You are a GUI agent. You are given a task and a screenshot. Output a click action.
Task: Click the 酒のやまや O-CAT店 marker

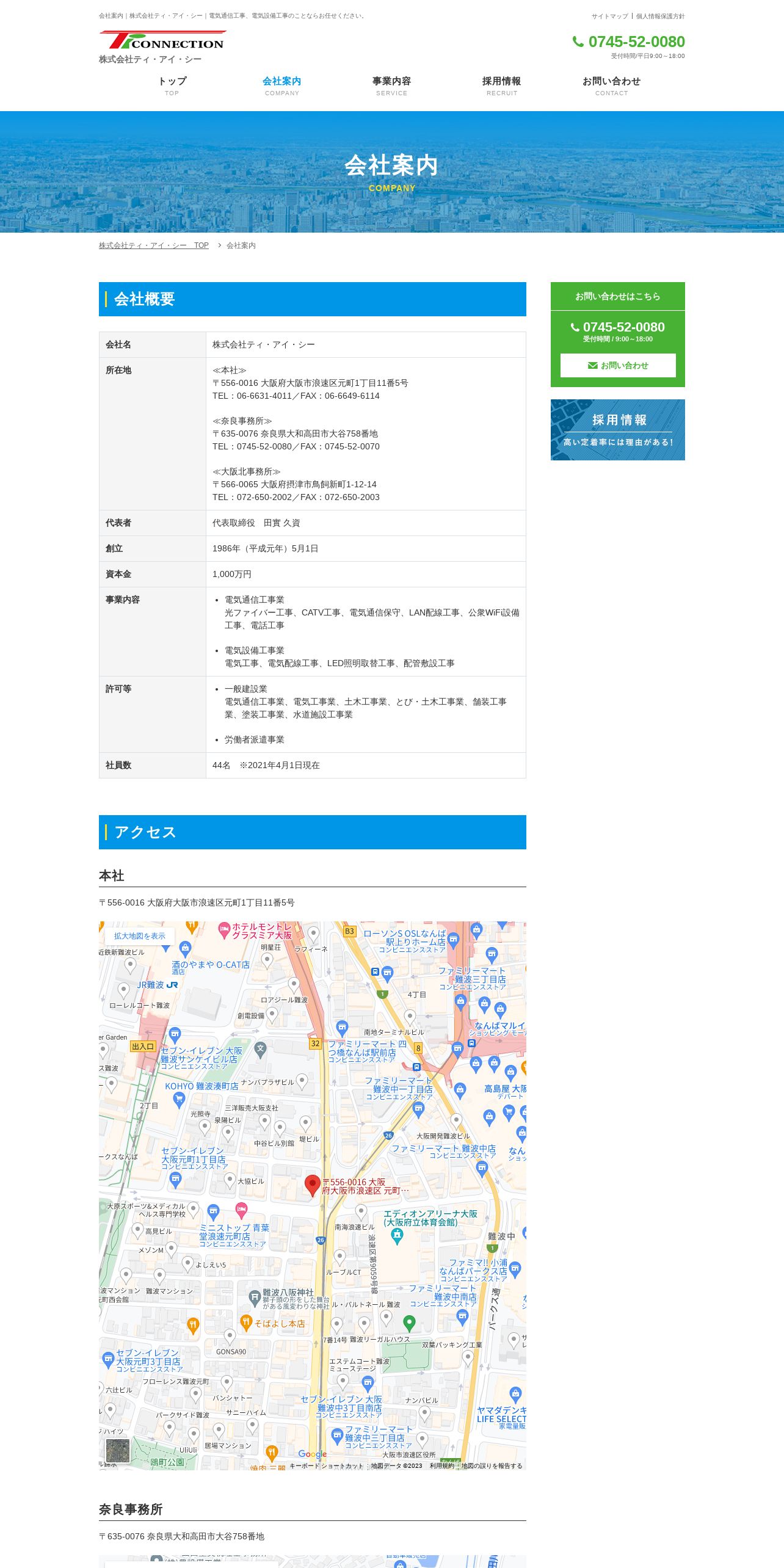[185, 949]
